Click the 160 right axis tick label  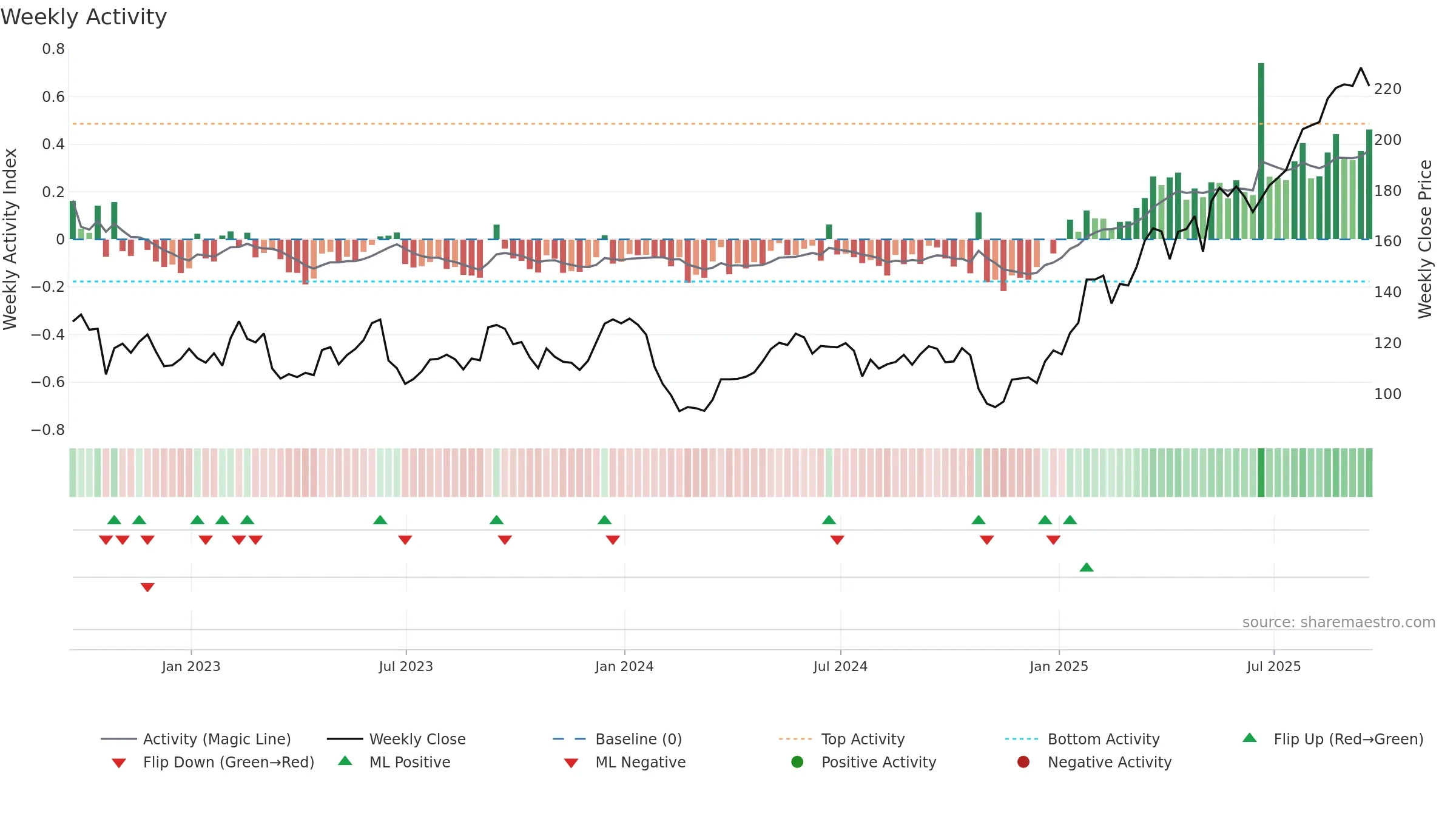(1388, 241)
